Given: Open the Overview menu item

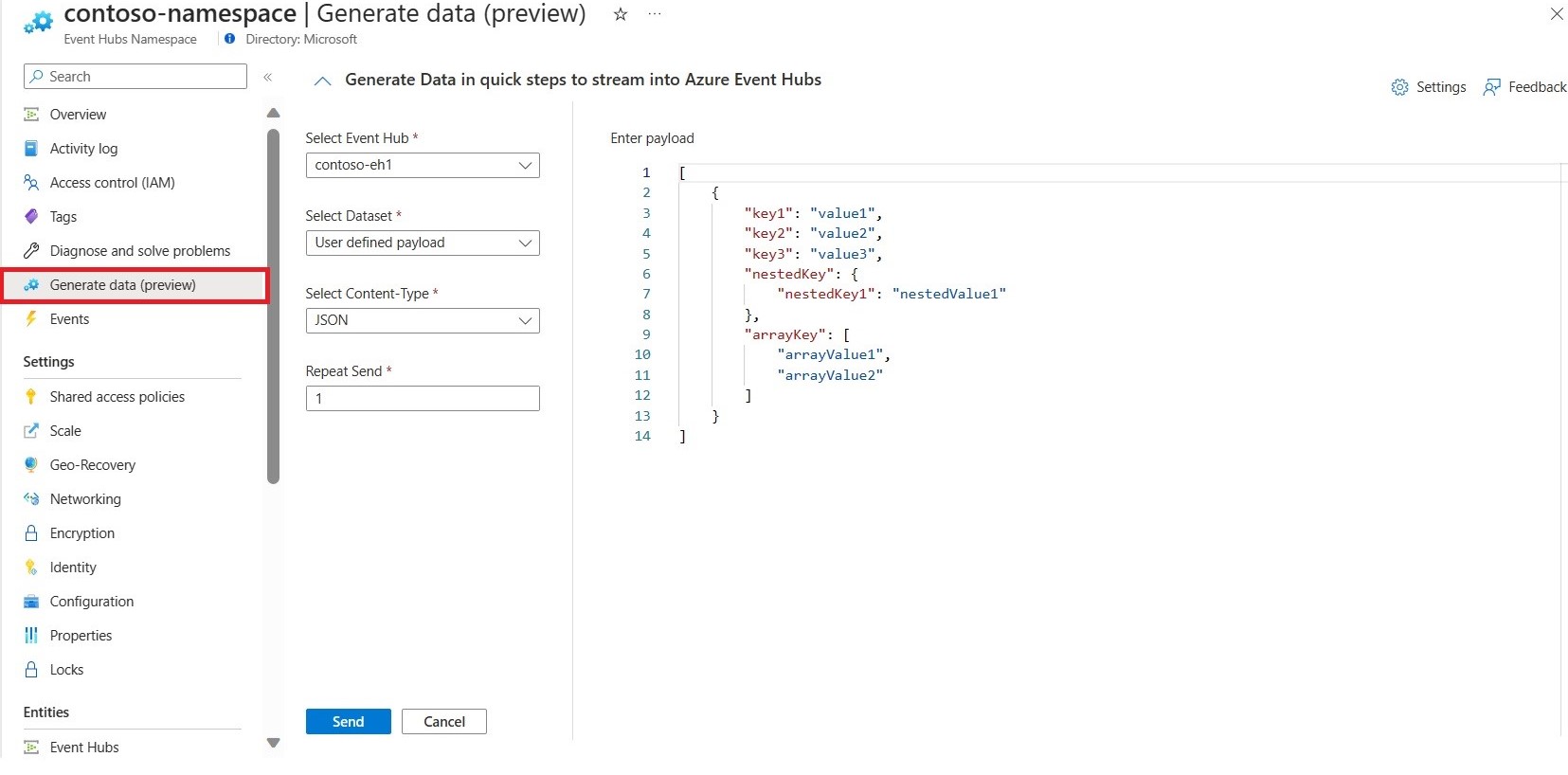Looking at the screenshot, I should coord(78,115).
